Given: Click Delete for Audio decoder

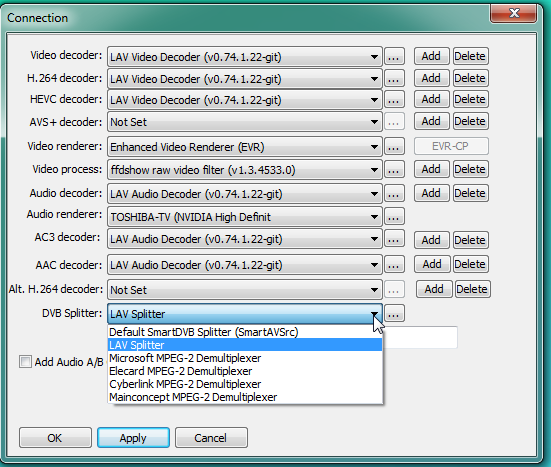Looking at the screenshot, I should coord(471,193).
